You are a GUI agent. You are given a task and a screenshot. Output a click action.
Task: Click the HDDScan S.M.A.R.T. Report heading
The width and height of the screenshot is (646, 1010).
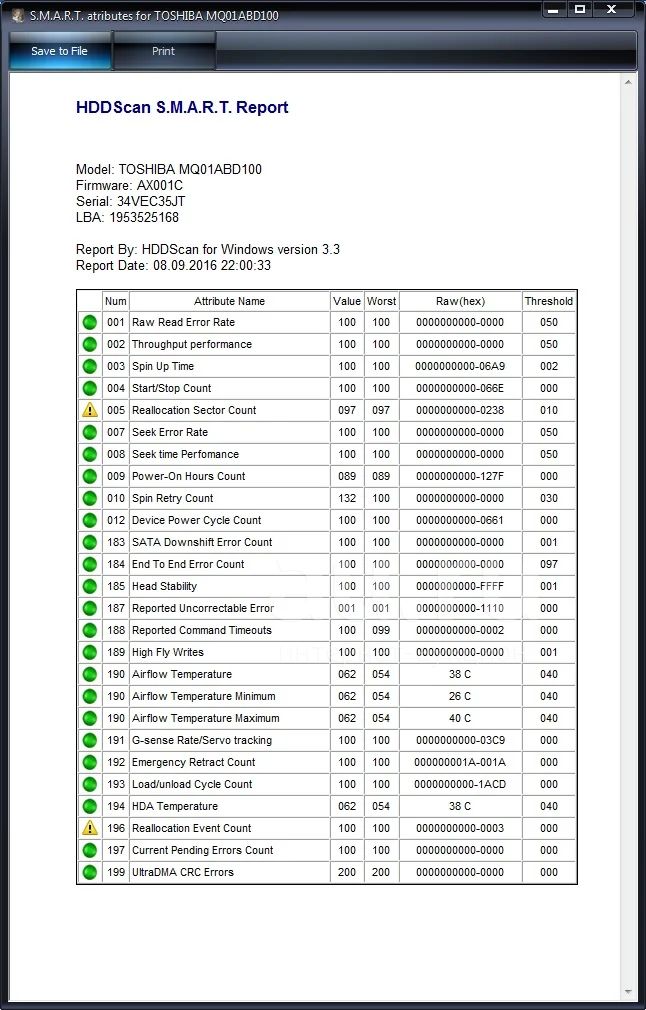click(x=182, y=108)
